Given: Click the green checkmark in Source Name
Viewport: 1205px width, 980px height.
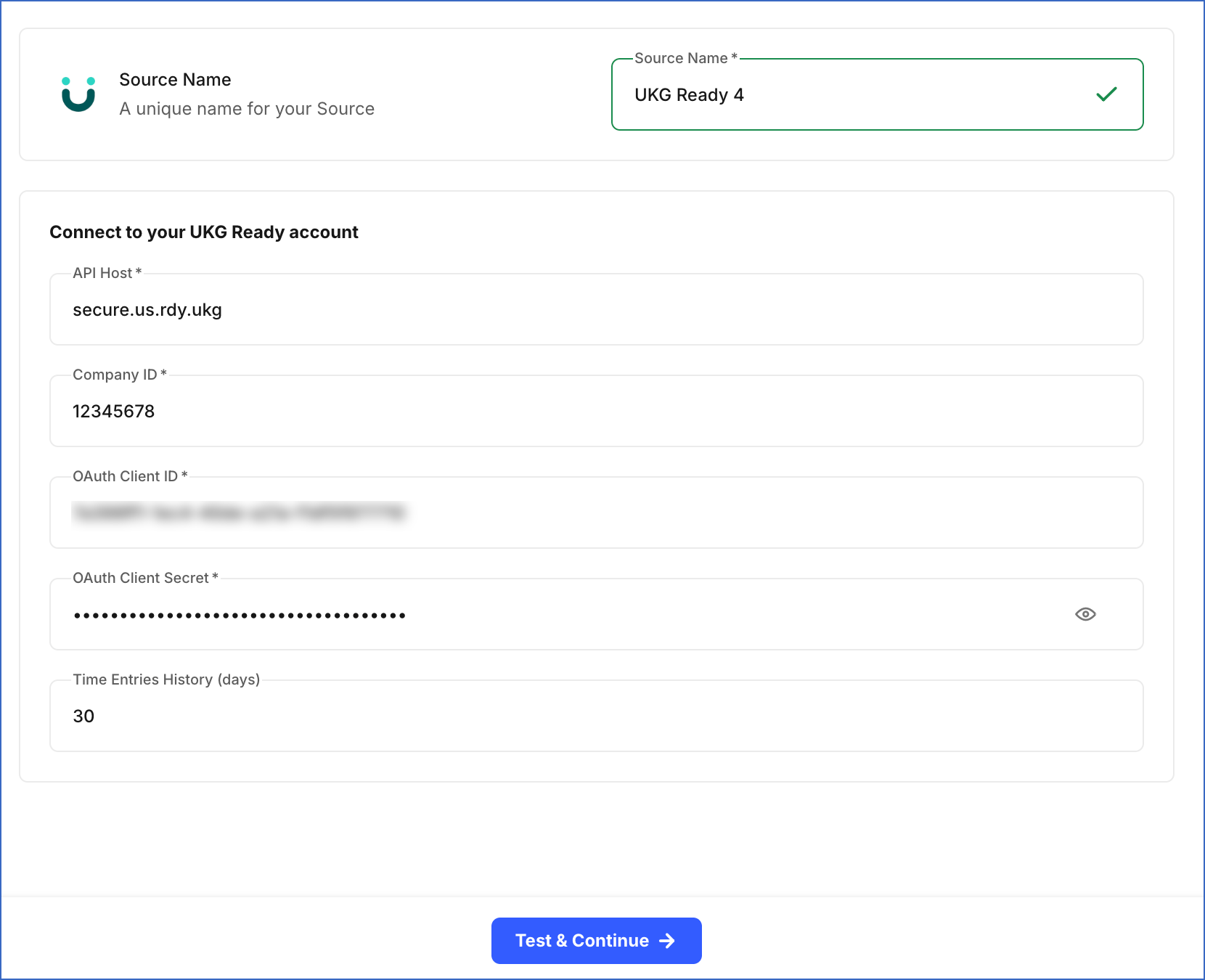Looking at the screenshot, I should click(x=1106, y=94).
